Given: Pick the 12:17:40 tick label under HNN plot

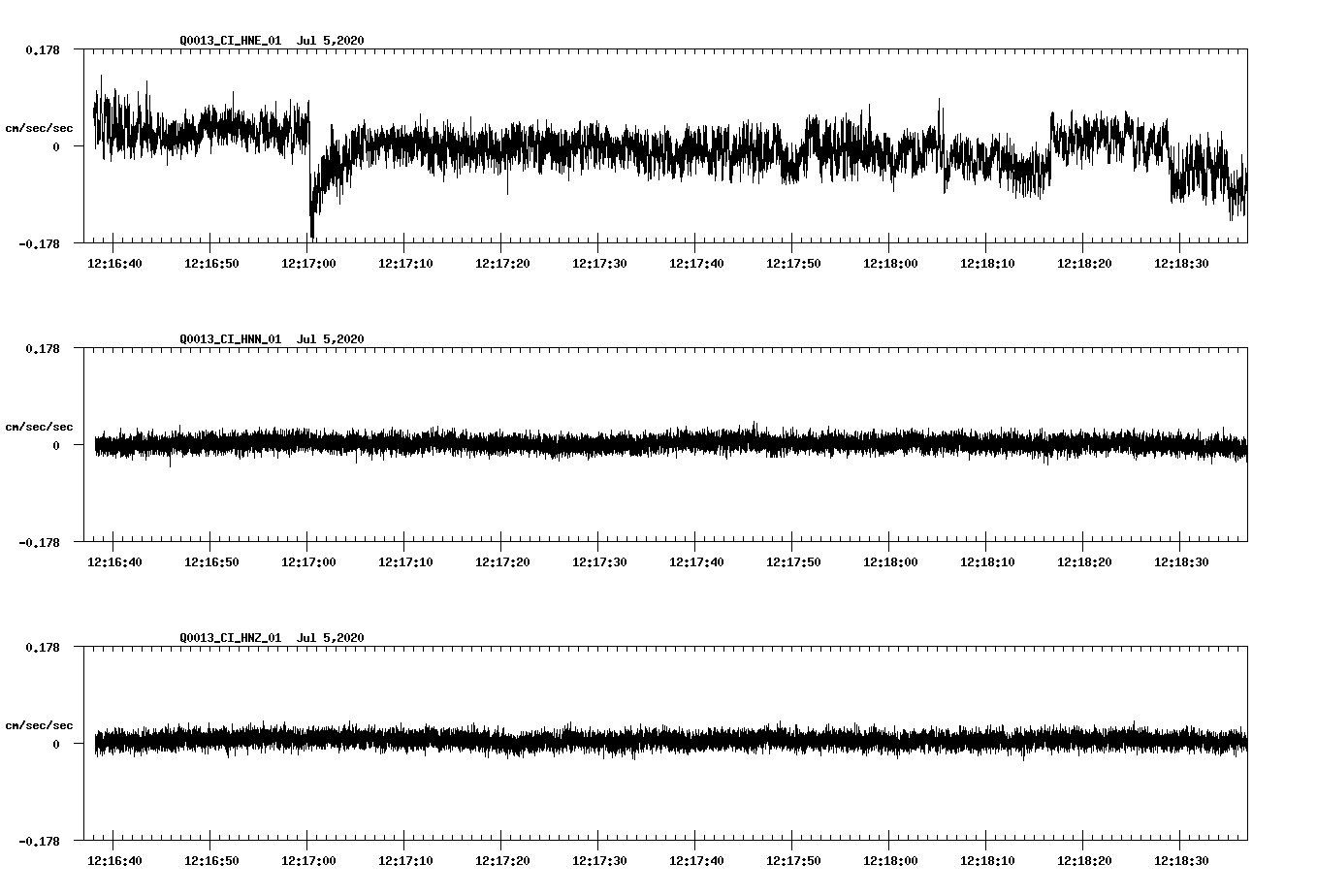Looking at the screenshot, I should click(x=696, y=562).
